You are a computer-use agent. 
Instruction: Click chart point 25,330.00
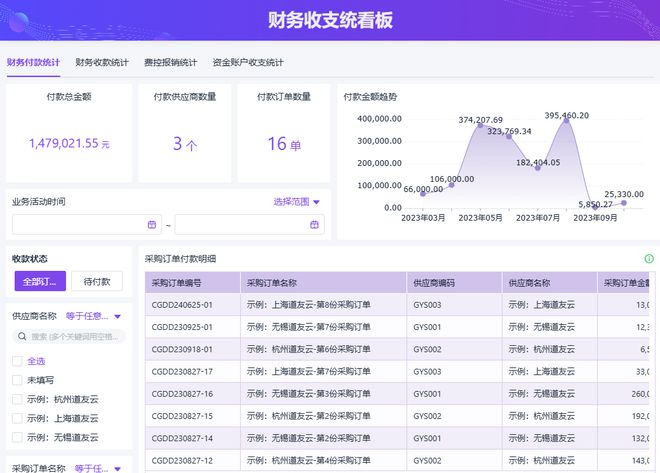point(624,203)
